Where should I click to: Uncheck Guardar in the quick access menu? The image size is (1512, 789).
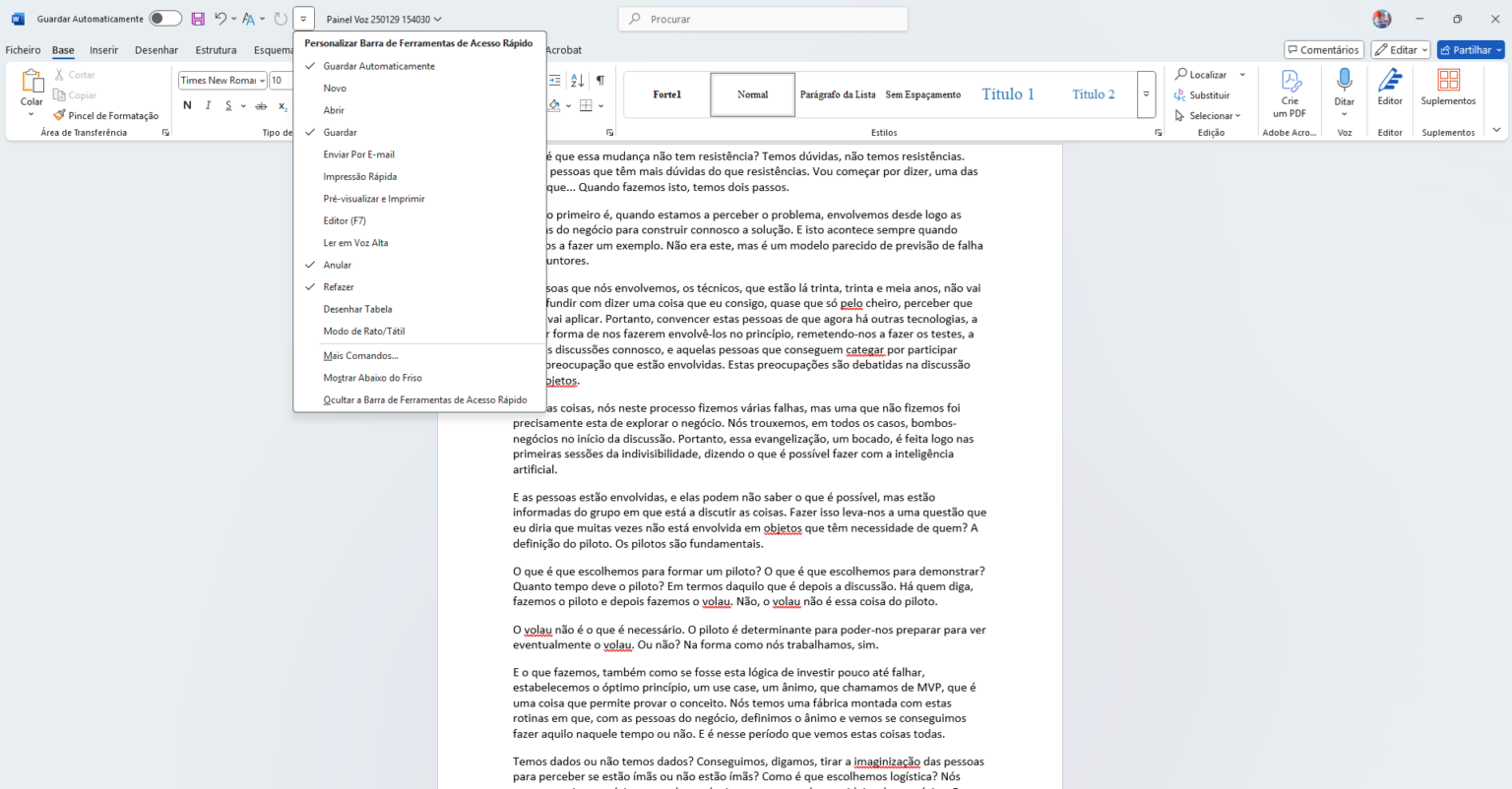(x=419, y=132)
